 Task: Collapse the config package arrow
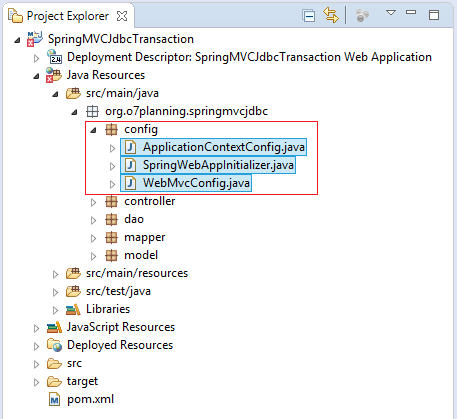(x=94, y=131)
